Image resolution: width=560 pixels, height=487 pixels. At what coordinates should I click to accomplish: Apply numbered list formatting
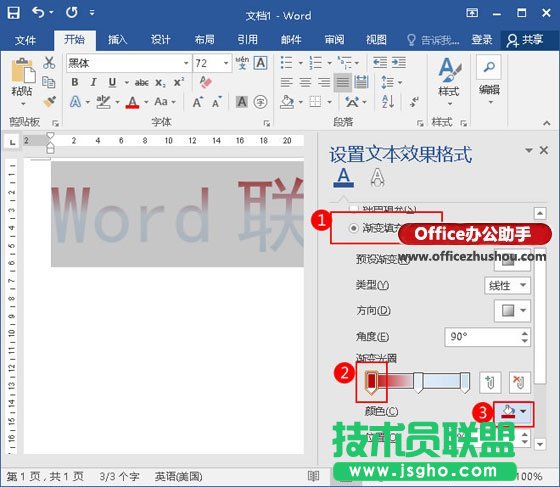tap(316, 62)
